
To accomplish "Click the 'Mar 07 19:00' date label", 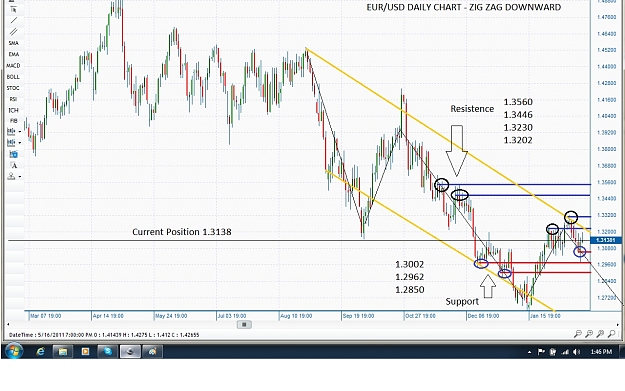I will [46, 316].
